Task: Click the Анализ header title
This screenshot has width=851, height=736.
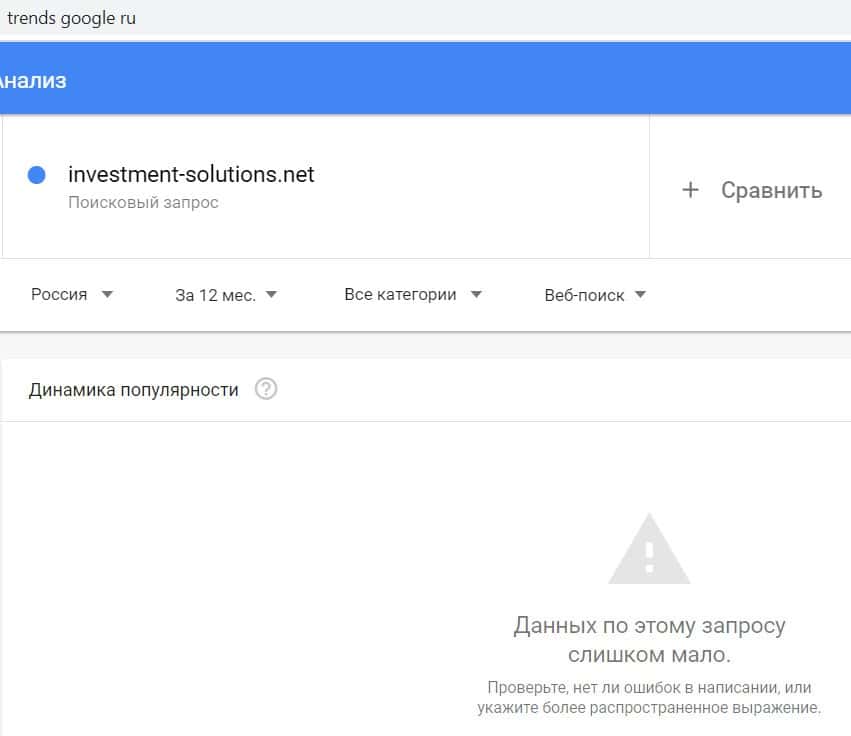Action: tap(33, 81)
